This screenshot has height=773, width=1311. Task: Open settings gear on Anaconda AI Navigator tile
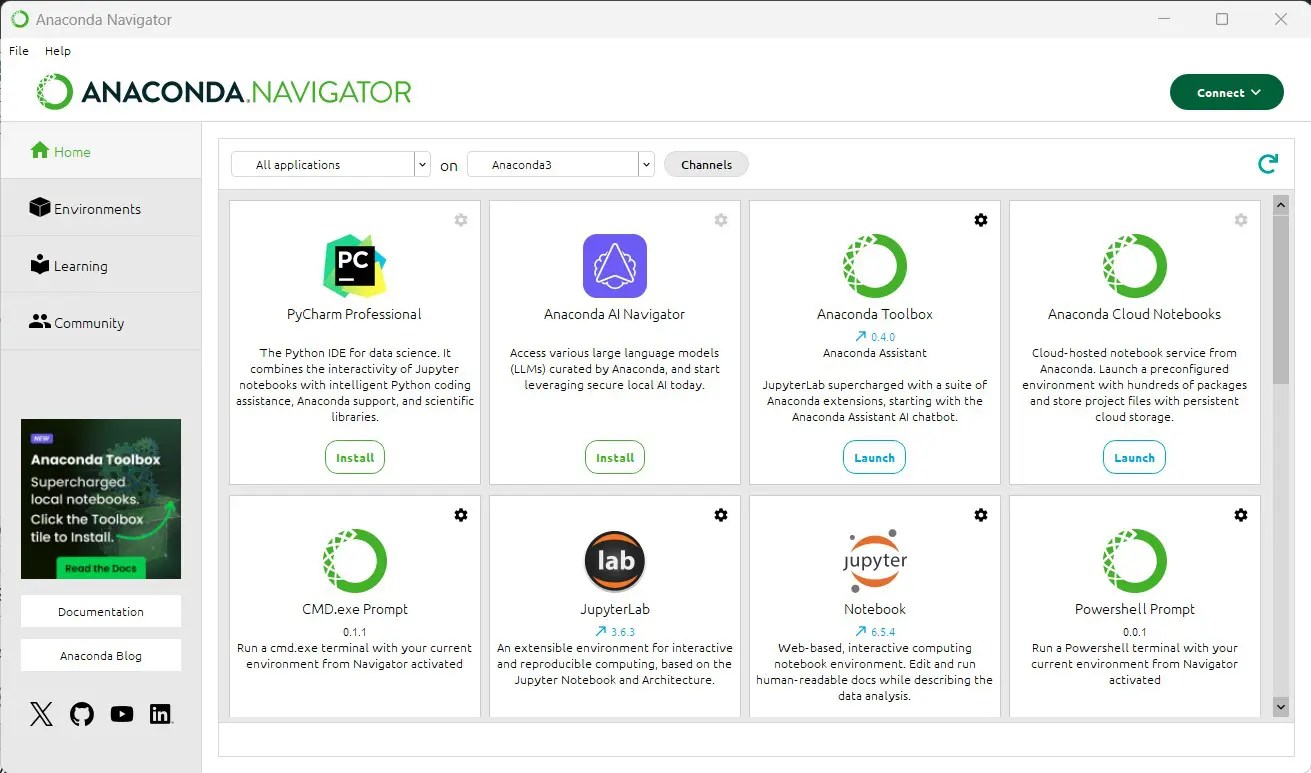[x=721, y=220]
